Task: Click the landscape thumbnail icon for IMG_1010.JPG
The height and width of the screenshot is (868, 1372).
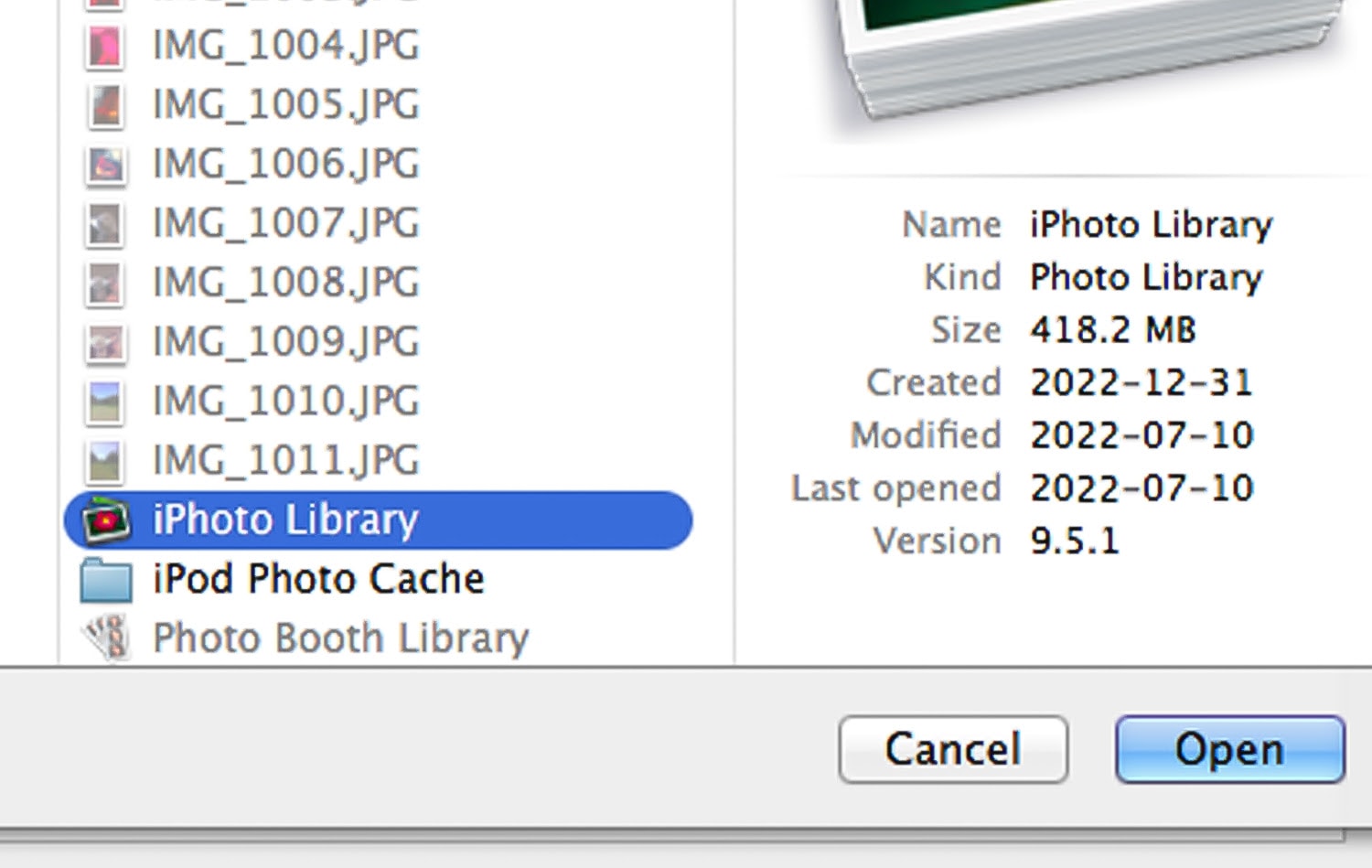Action: point(104,401)
